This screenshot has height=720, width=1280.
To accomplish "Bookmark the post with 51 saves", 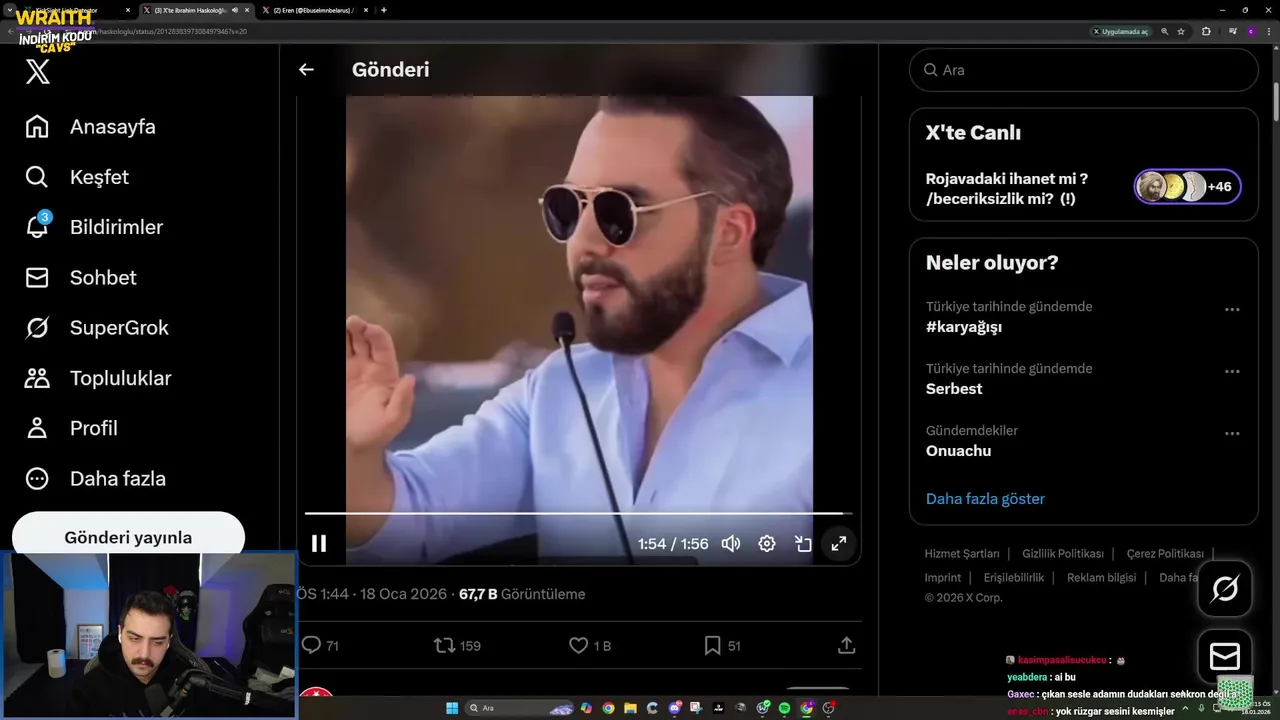I will 721,646.
